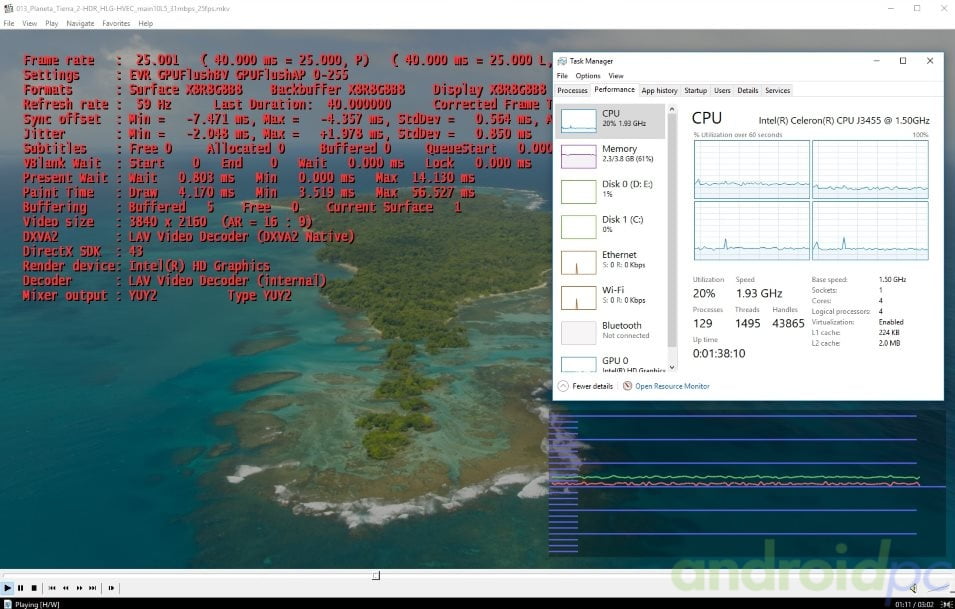Click the Threads 1495 value

[x=747, y=323]
